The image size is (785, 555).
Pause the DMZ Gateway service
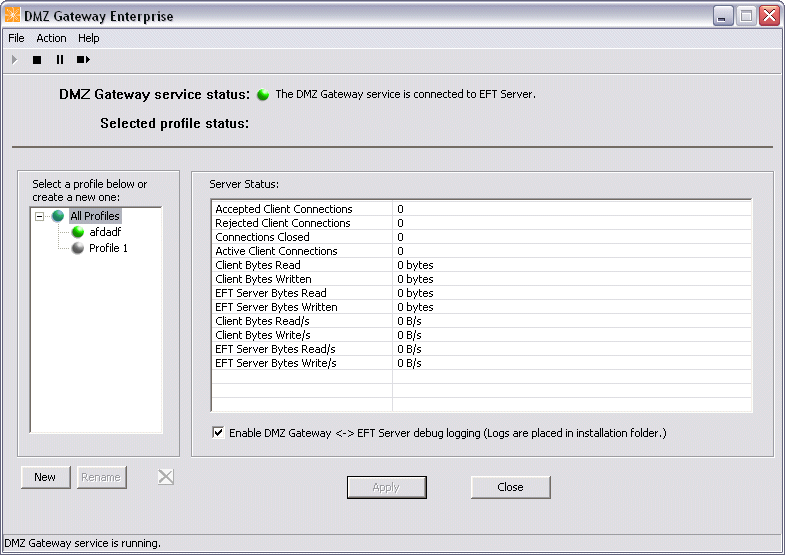[x=60, y=60]
